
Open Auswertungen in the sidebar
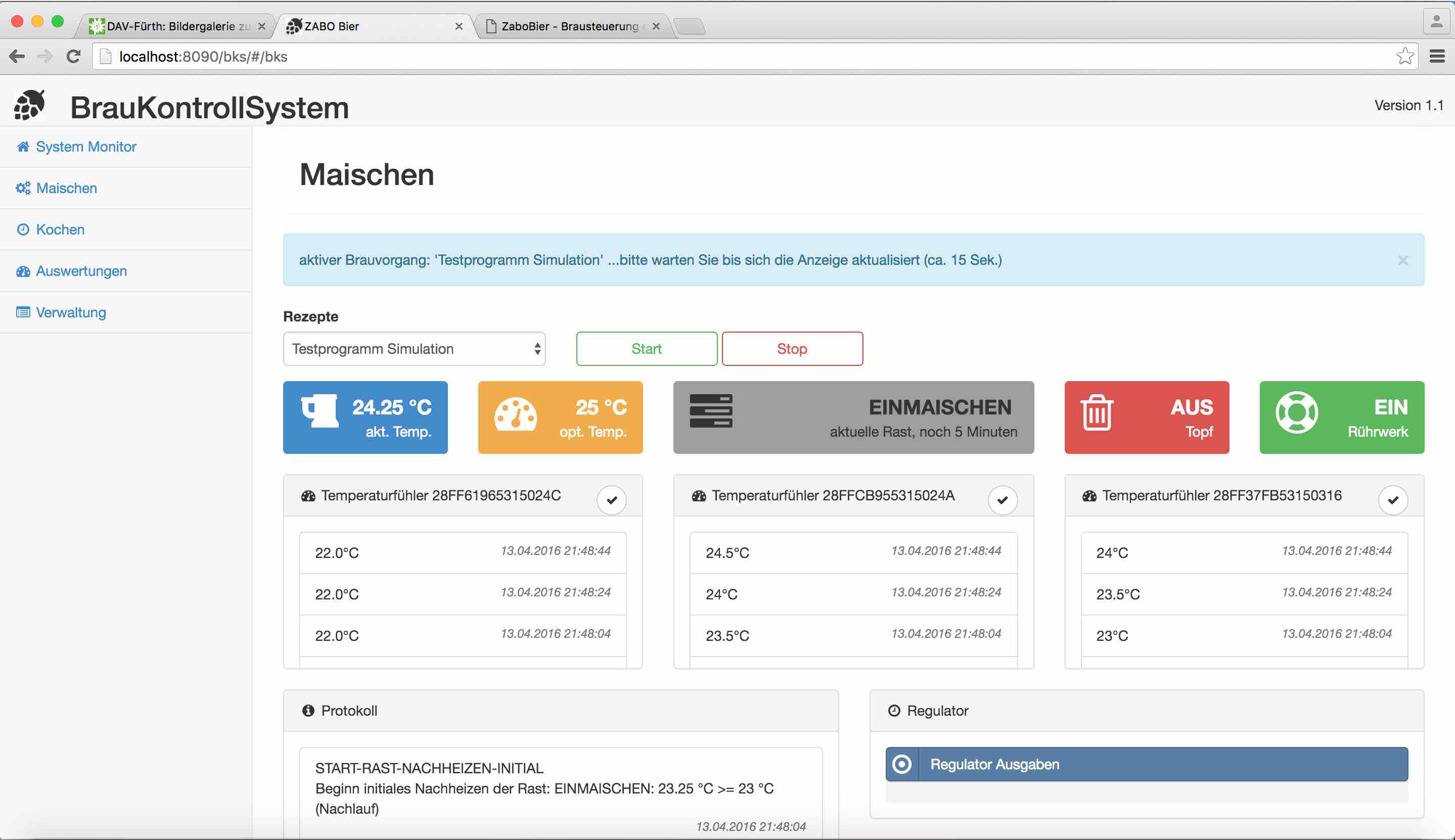(x=81, y=271)
